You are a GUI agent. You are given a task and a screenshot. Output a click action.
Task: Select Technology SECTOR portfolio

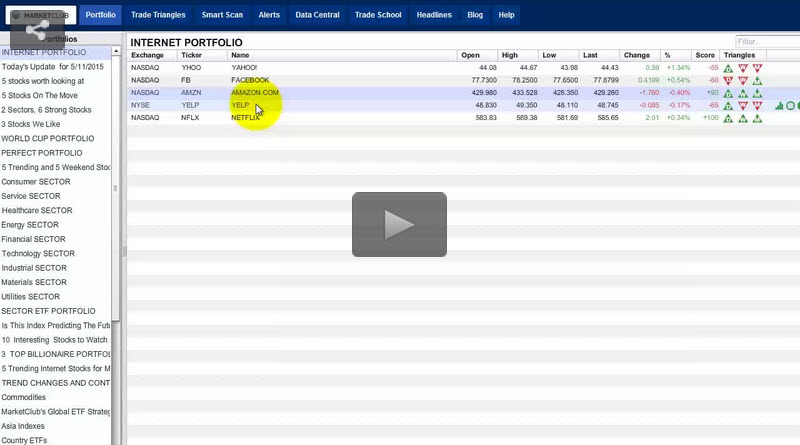pyautogui.click(x=38, y=253)
